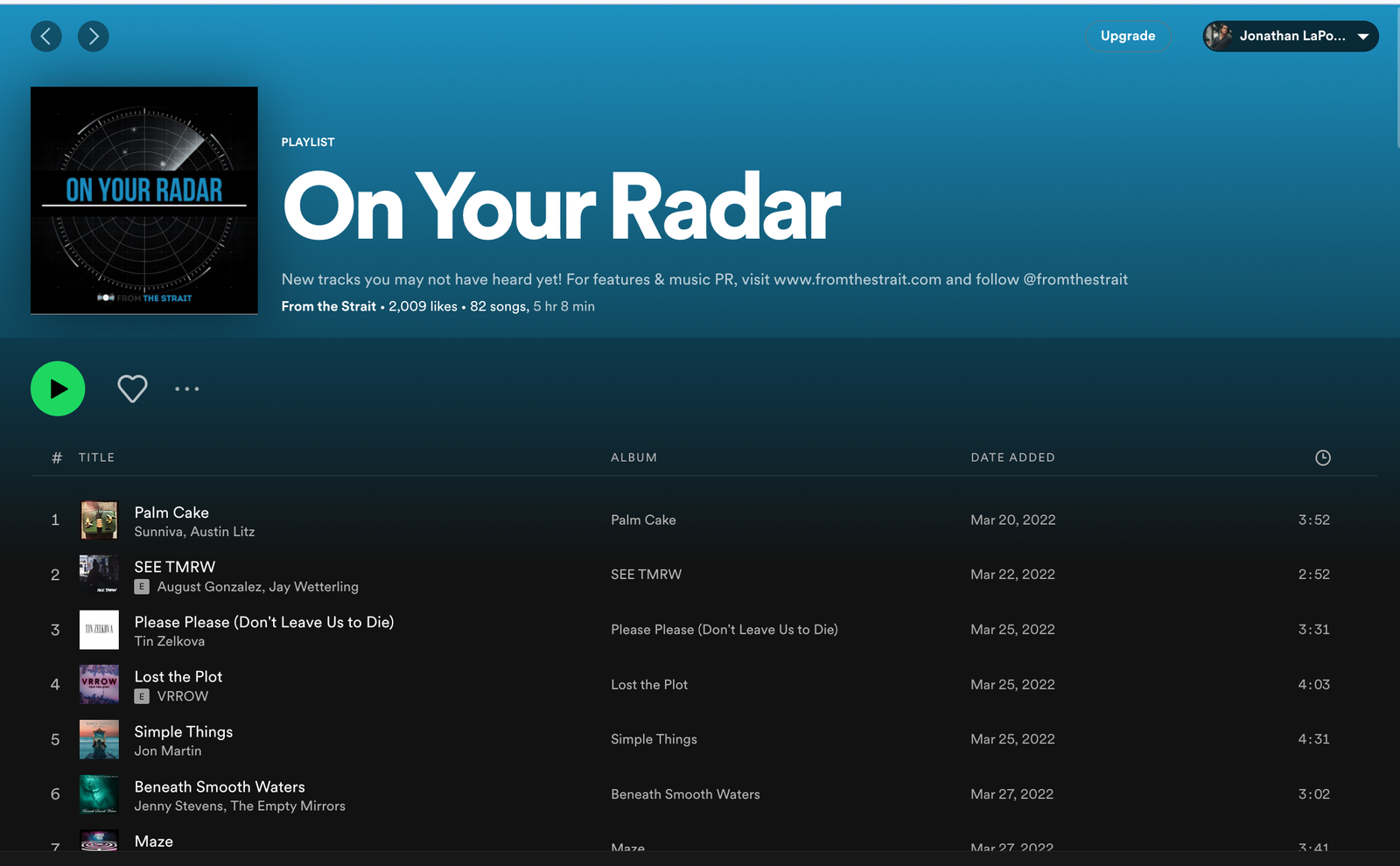Open the From the Strait profile link

coord(328,306)
